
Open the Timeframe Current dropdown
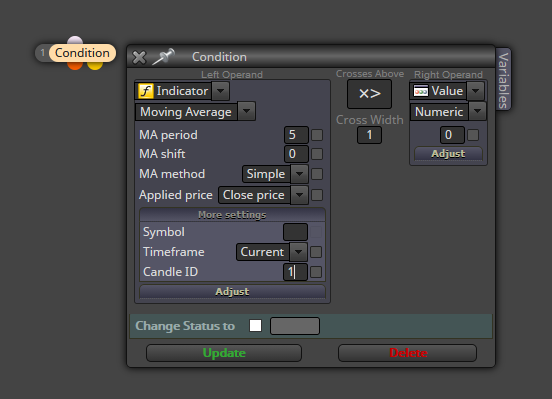click(x=298, y=252)
